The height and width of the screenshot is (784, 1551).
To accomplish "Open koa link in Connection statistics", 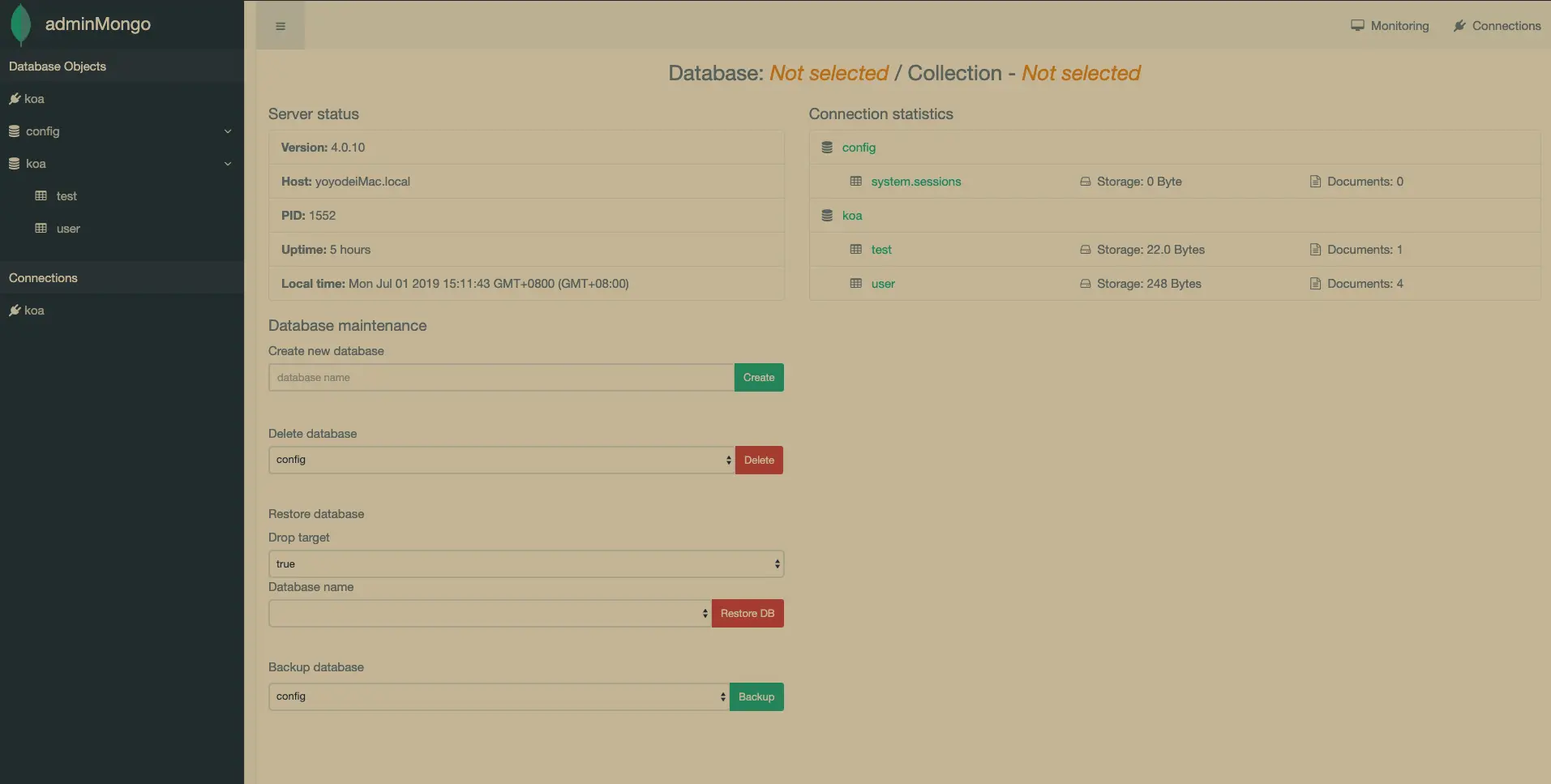I will pyautogui.click(x=852, y=216).
